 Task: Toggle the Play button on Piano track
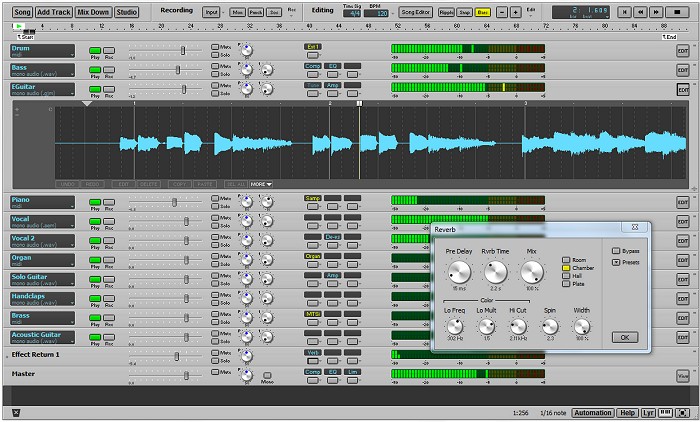click(95, 202)
